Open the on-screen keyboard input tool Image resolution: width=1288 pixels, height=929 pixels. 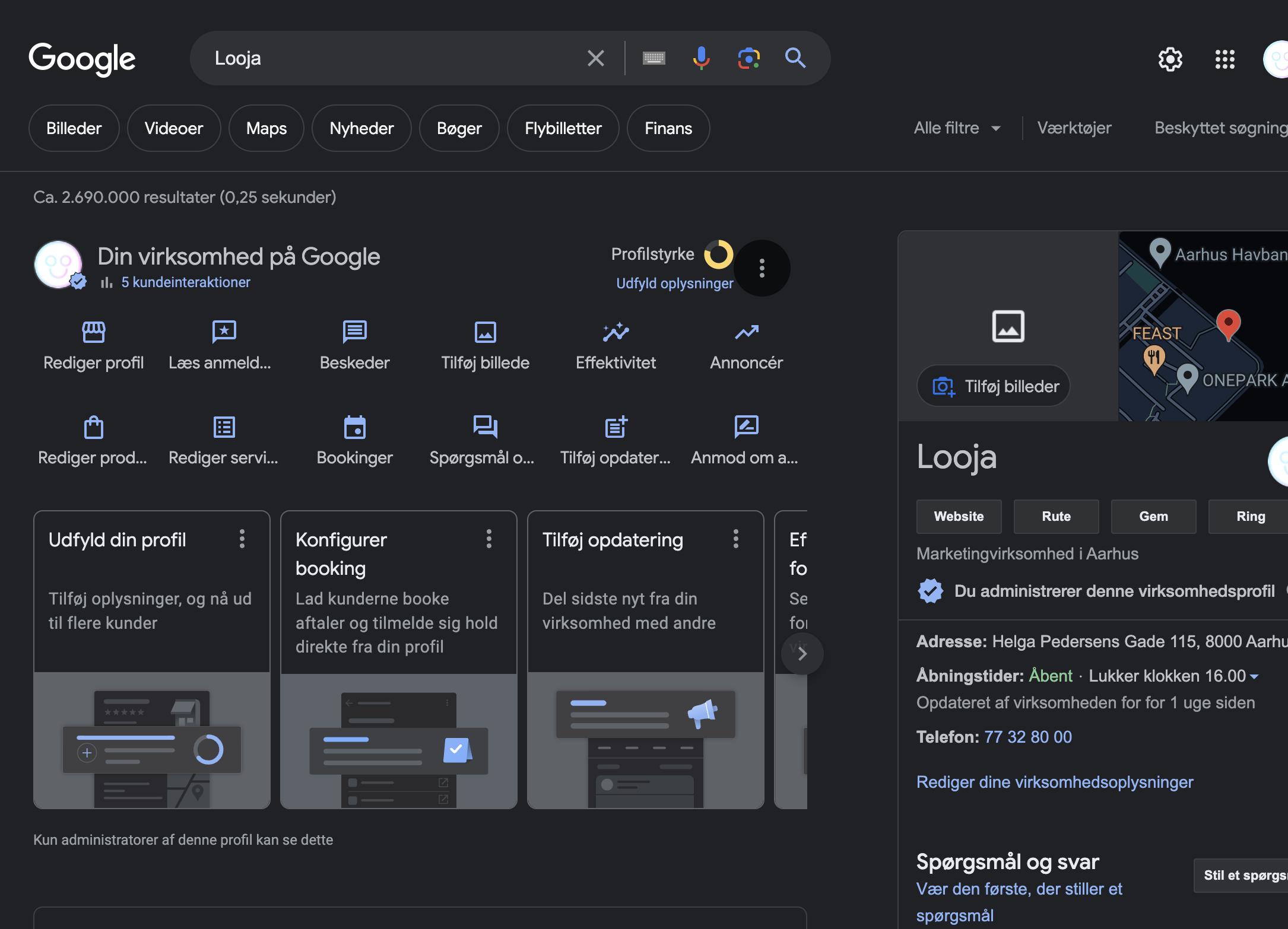(x=653, y=58)
